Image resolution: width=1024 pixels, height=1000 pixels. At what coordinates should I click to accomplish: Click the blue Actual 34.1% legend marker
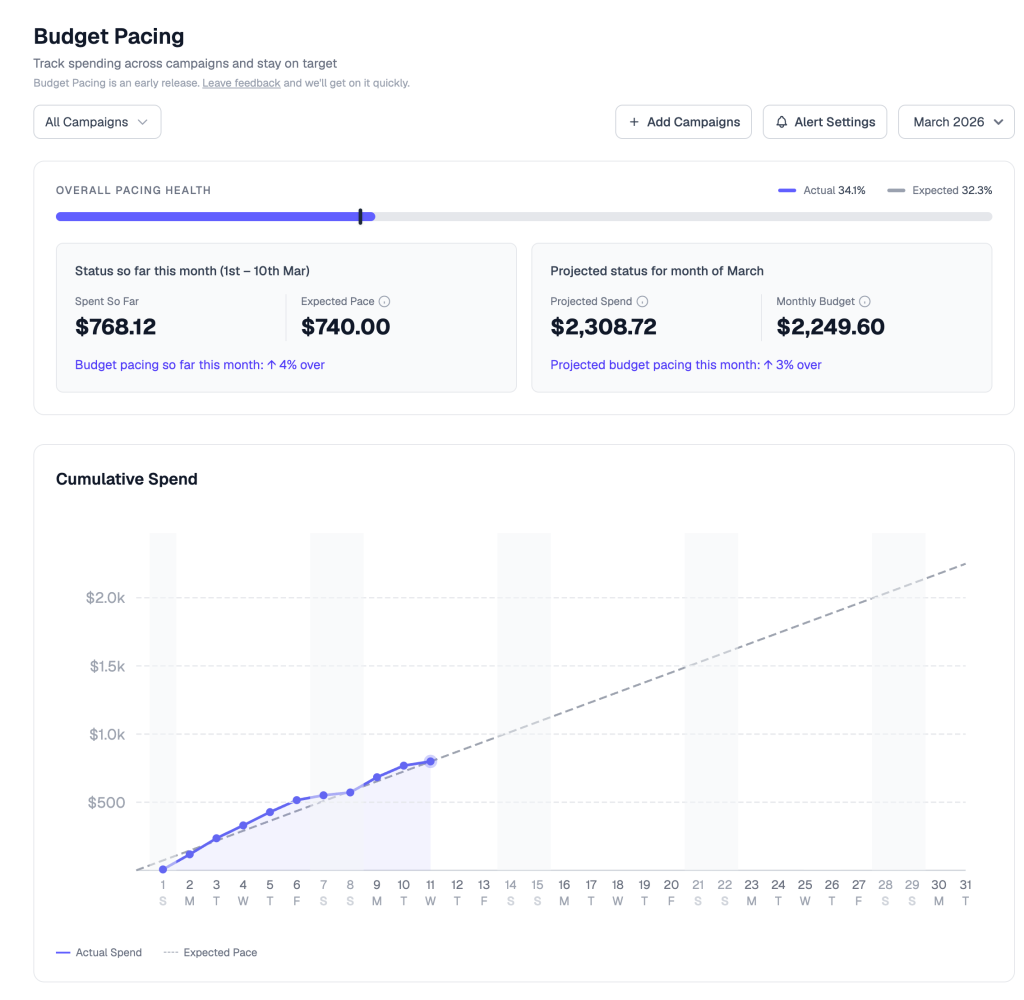[x=787, y=190]
